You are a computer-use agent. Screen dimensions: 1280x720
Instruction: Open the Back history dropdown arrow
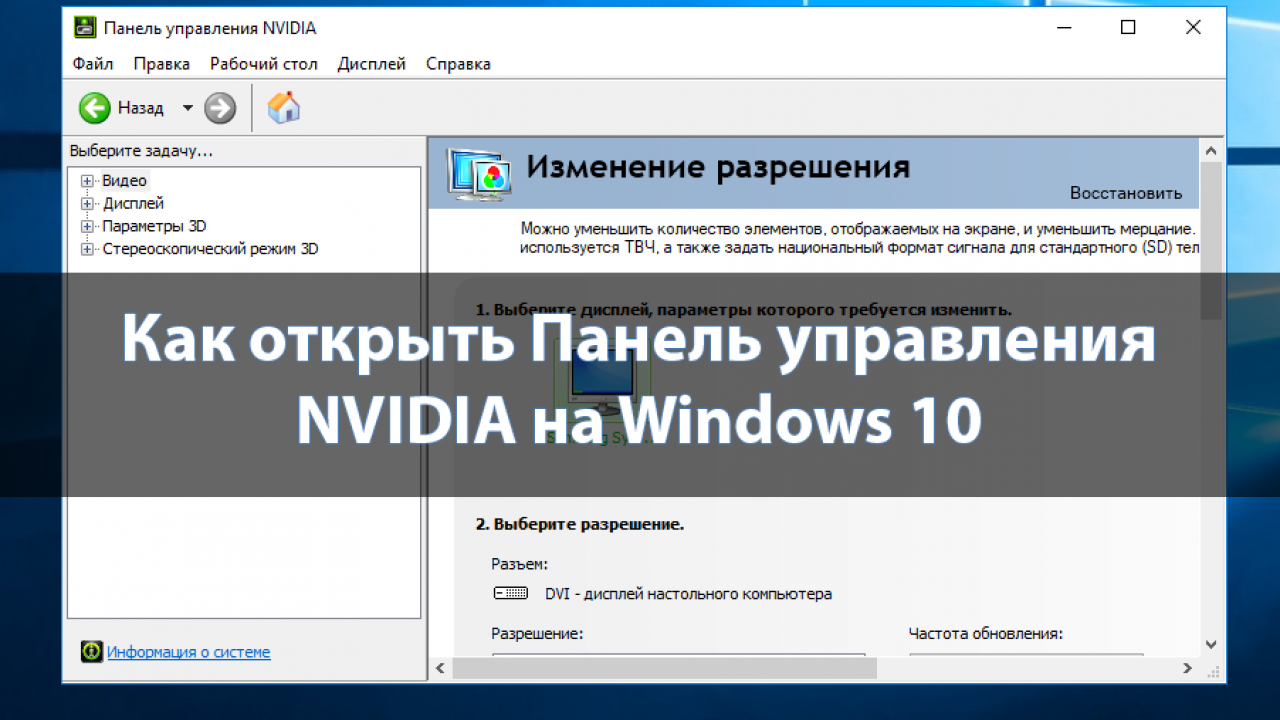coord(187,108)
